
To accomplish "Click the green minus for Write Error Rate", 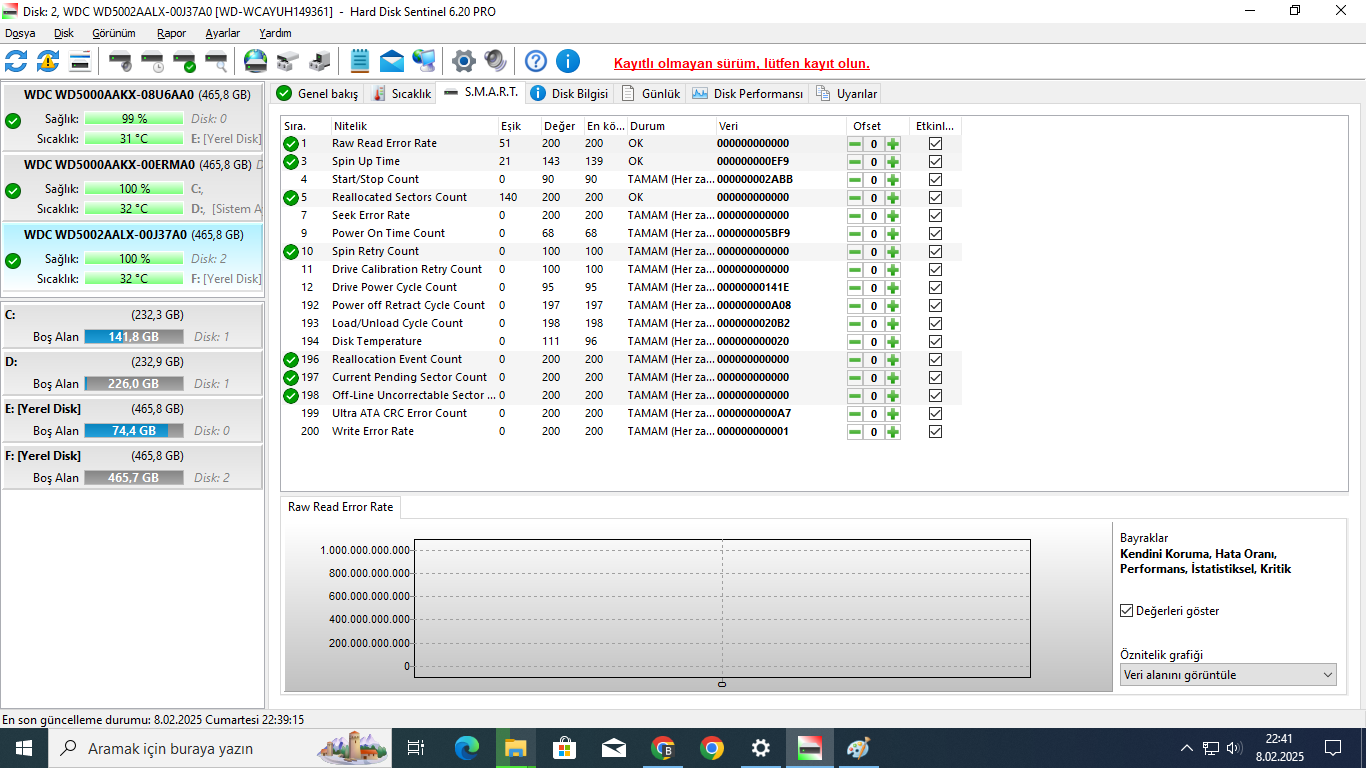I will 855,432.
